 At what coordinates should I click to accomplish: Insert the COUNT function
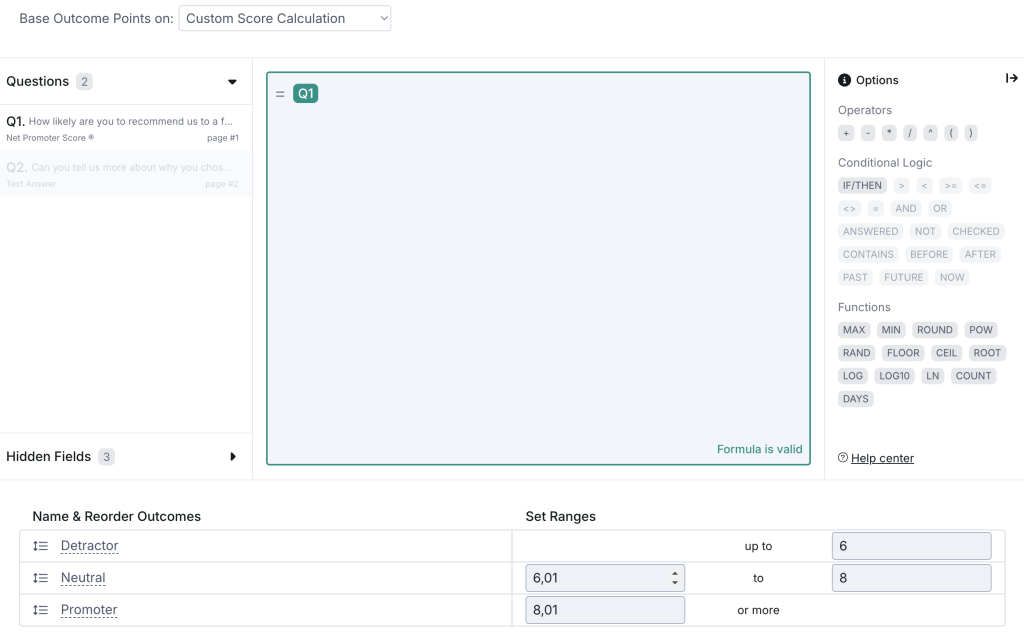tap(974, 376)
